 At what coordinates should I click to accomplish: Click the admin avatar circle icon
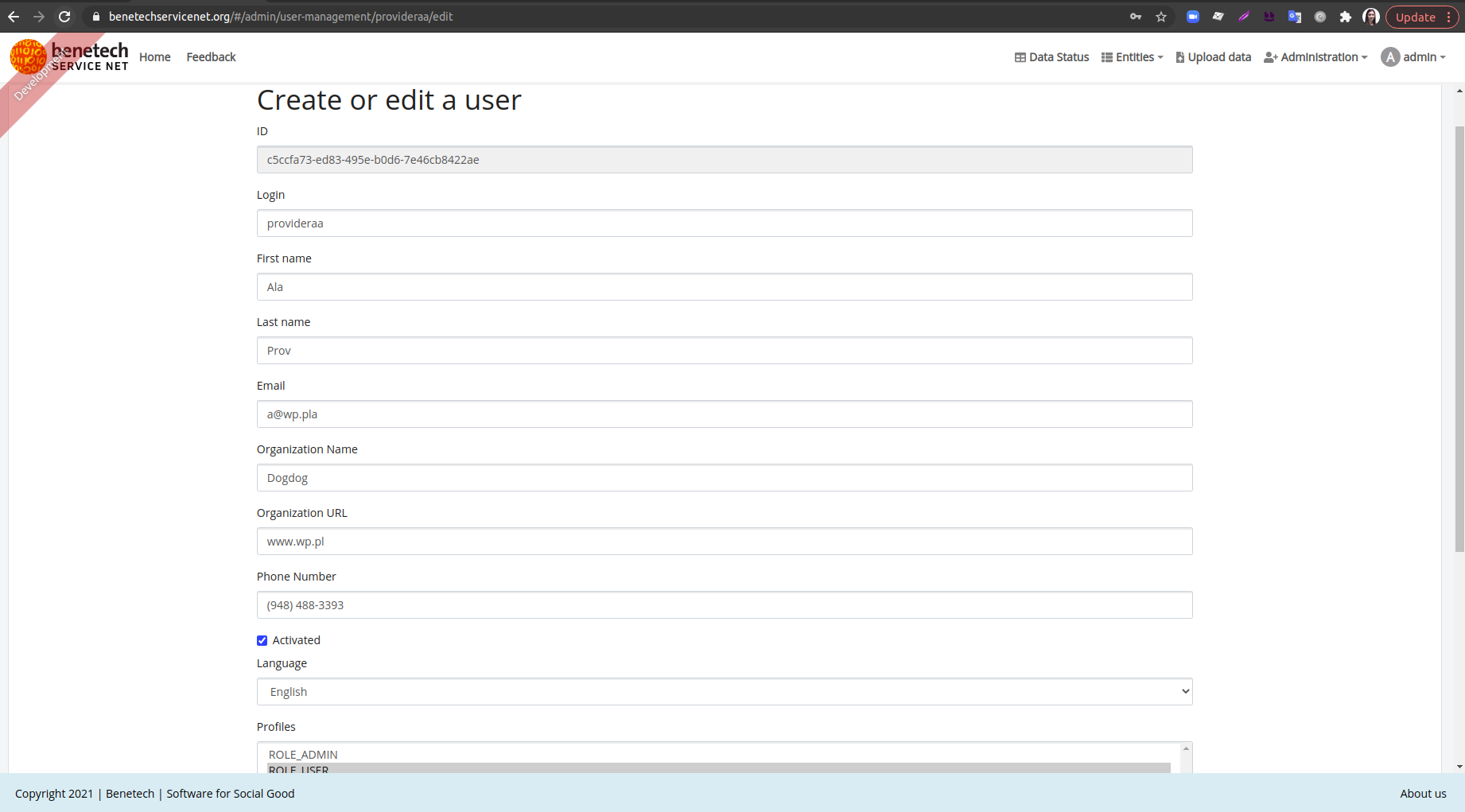pyautogui.click(x=1389, y=56)
